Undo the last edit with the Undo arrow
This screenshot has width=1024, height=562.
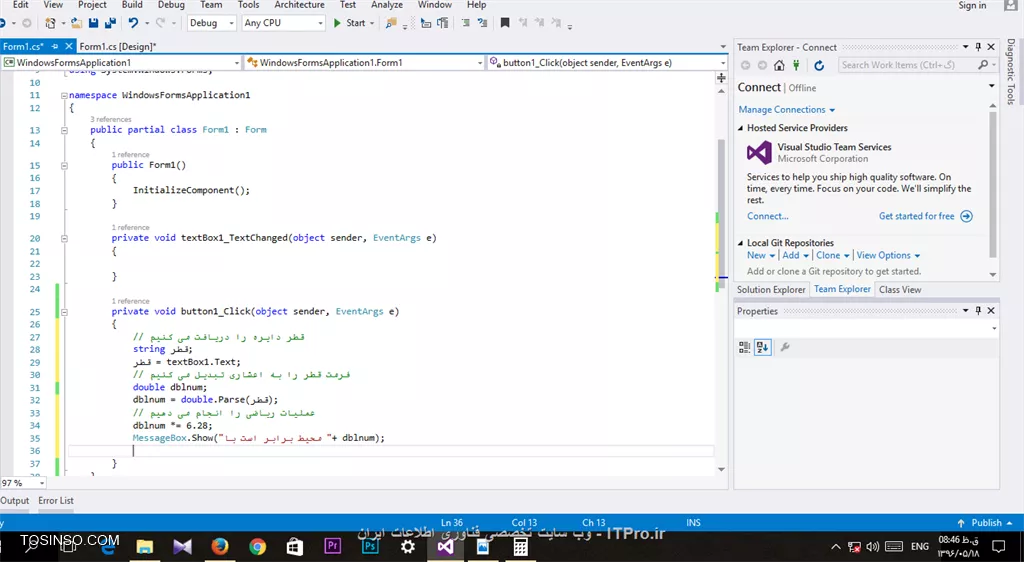pyautogui.click(x=133, y=23)
